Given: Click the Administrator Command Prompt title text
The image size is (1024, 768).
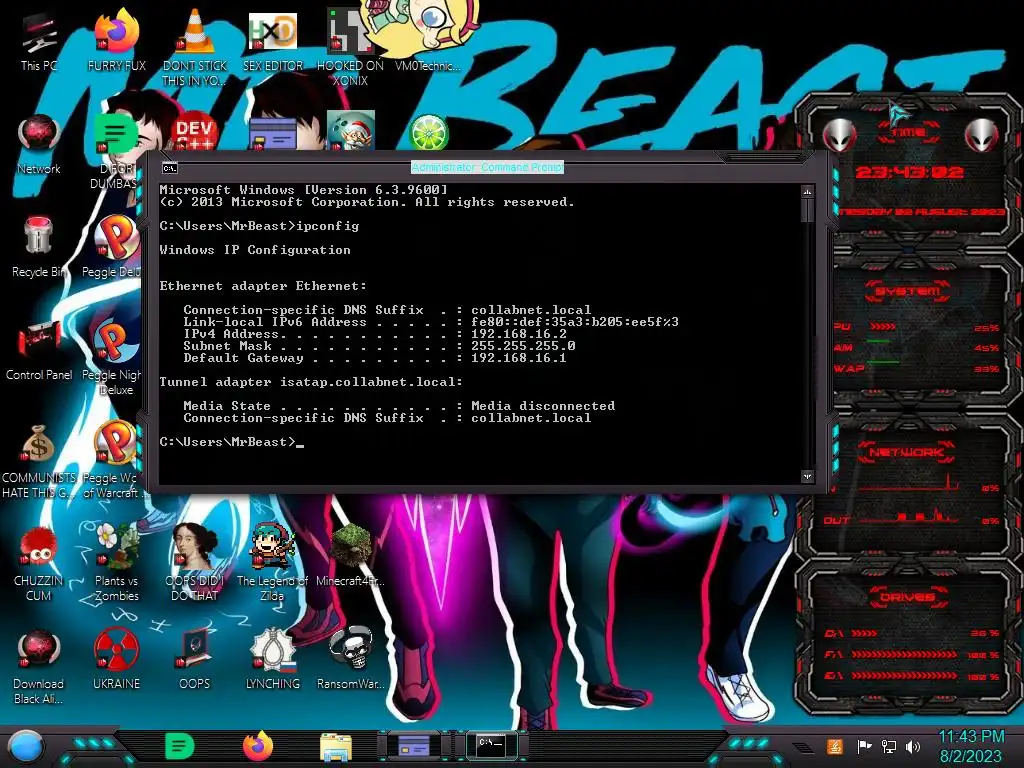Looking at the screenshot, I should click(x=487, y=167).
